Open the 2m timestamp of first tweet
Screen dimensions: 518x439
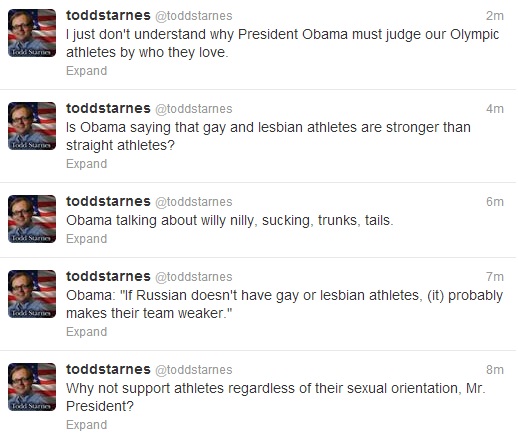pos(495,16)
